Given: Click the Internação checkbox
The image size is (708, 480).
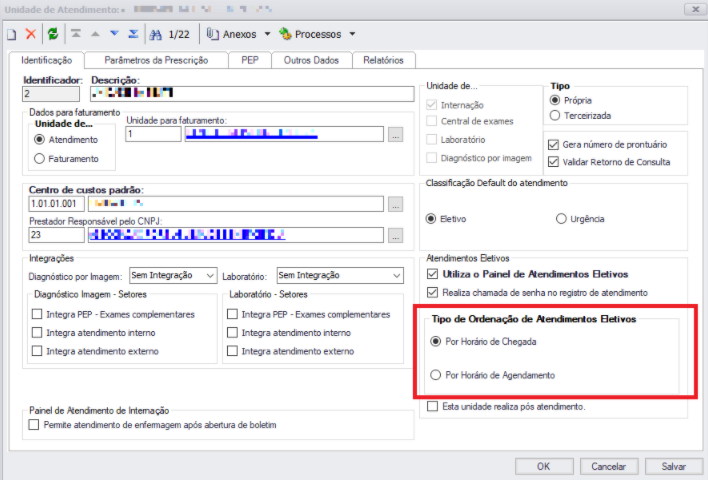Looking at the screenshot, I should (432, 105).
